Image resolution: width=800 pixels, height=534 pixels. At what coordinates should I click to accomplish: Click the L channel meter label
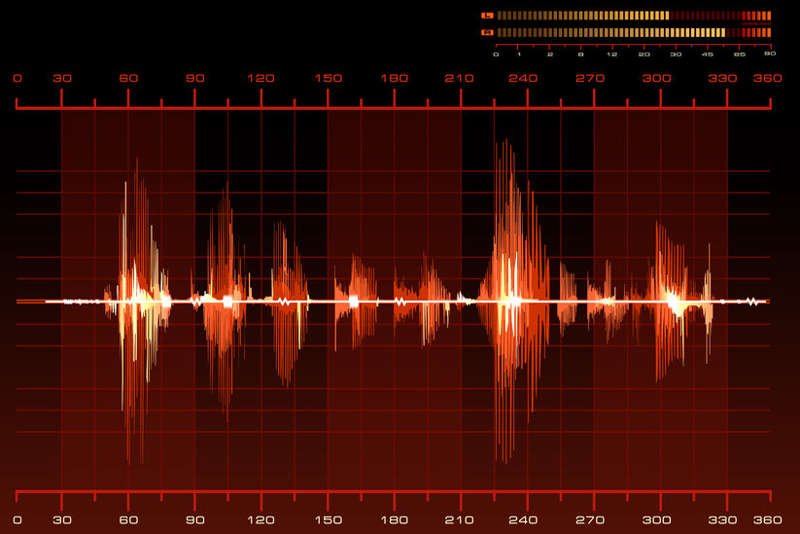point(487,16)
